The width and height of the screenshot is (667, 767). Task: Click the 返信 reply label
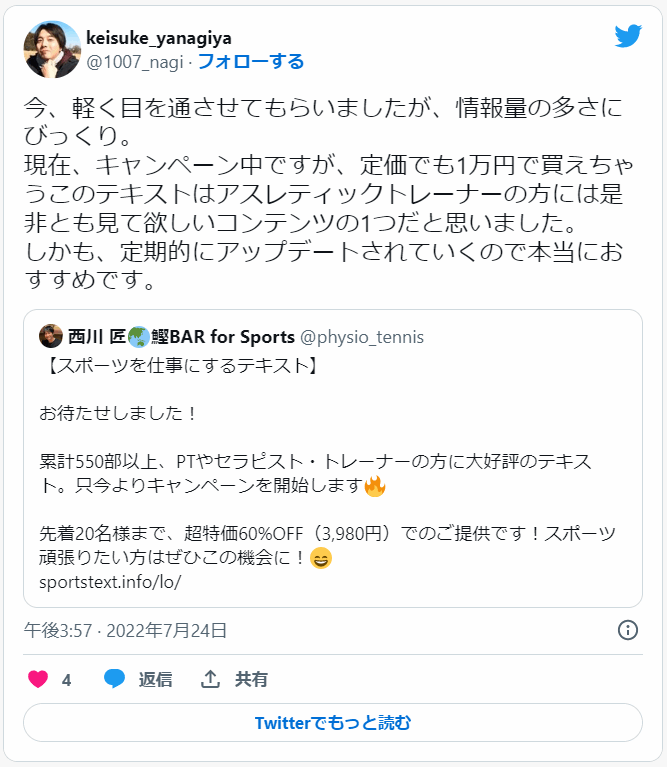pyautogui.click(x=155, y=680)
